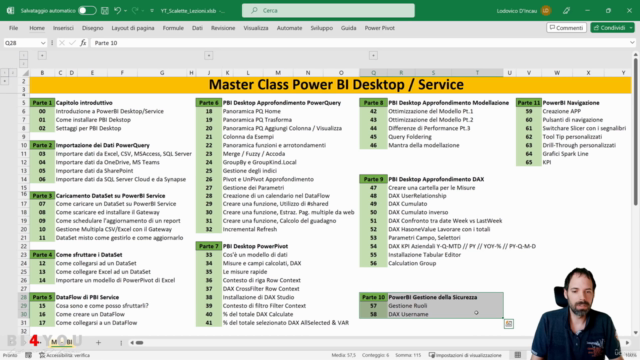This screenshot has width=640, height=360.
Task: Click the formula bar showing Parte 10
Action: coord(359,43)
